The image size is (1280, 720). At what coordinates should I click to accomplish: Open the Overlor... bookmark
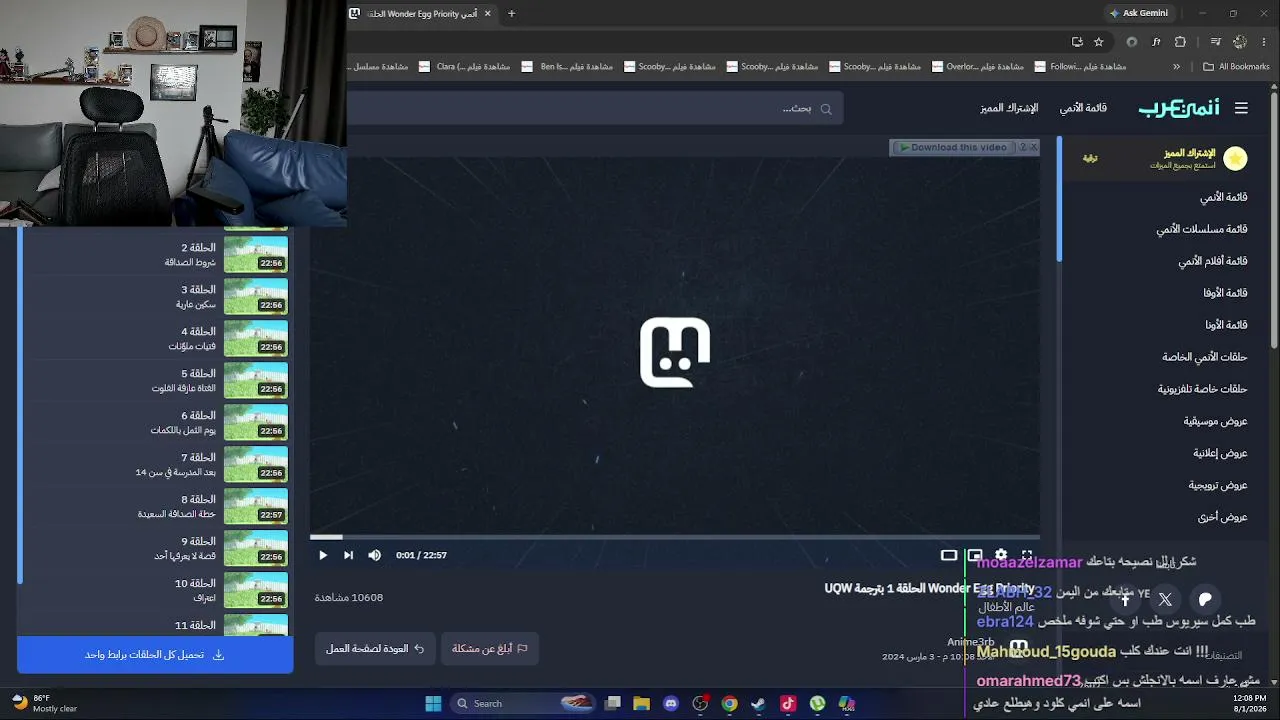(977, 67)
